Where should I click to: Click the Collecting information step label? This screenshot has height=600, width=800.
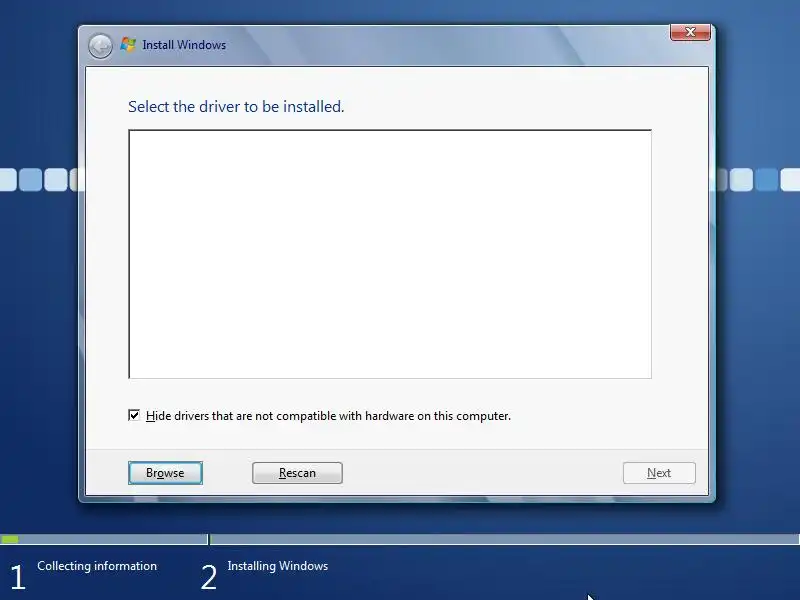click(x=97, y=566)
